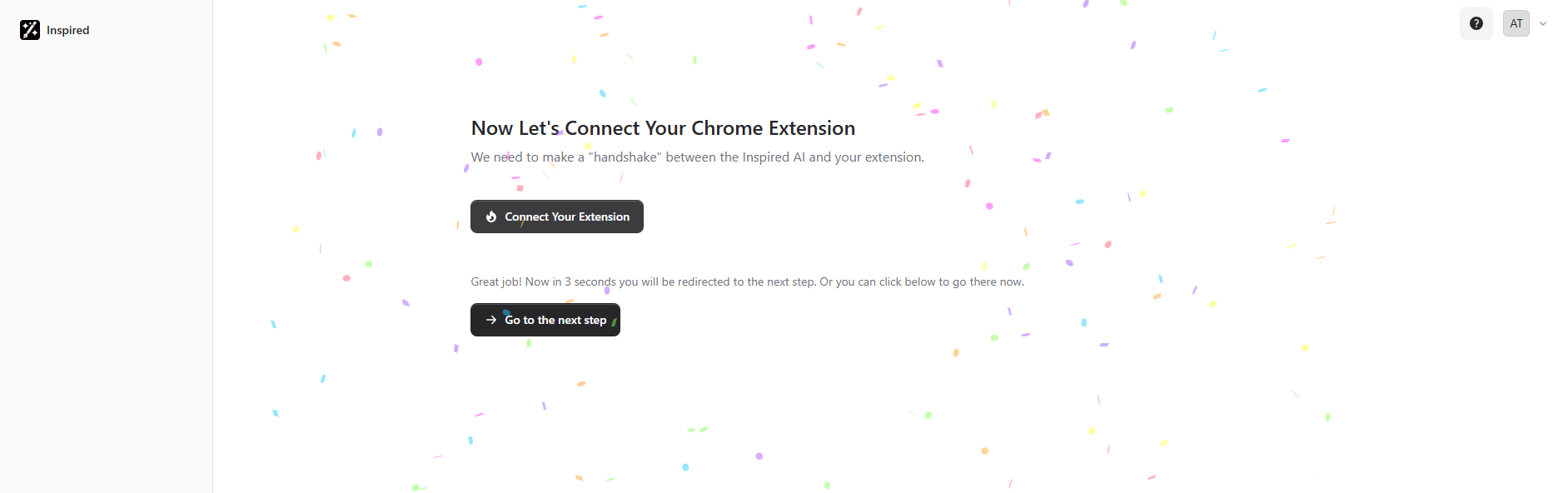Viewport: 1568px width, 493px height.
Task: Select the Inspired brand name in sidebar
Action: pos(67,30)
